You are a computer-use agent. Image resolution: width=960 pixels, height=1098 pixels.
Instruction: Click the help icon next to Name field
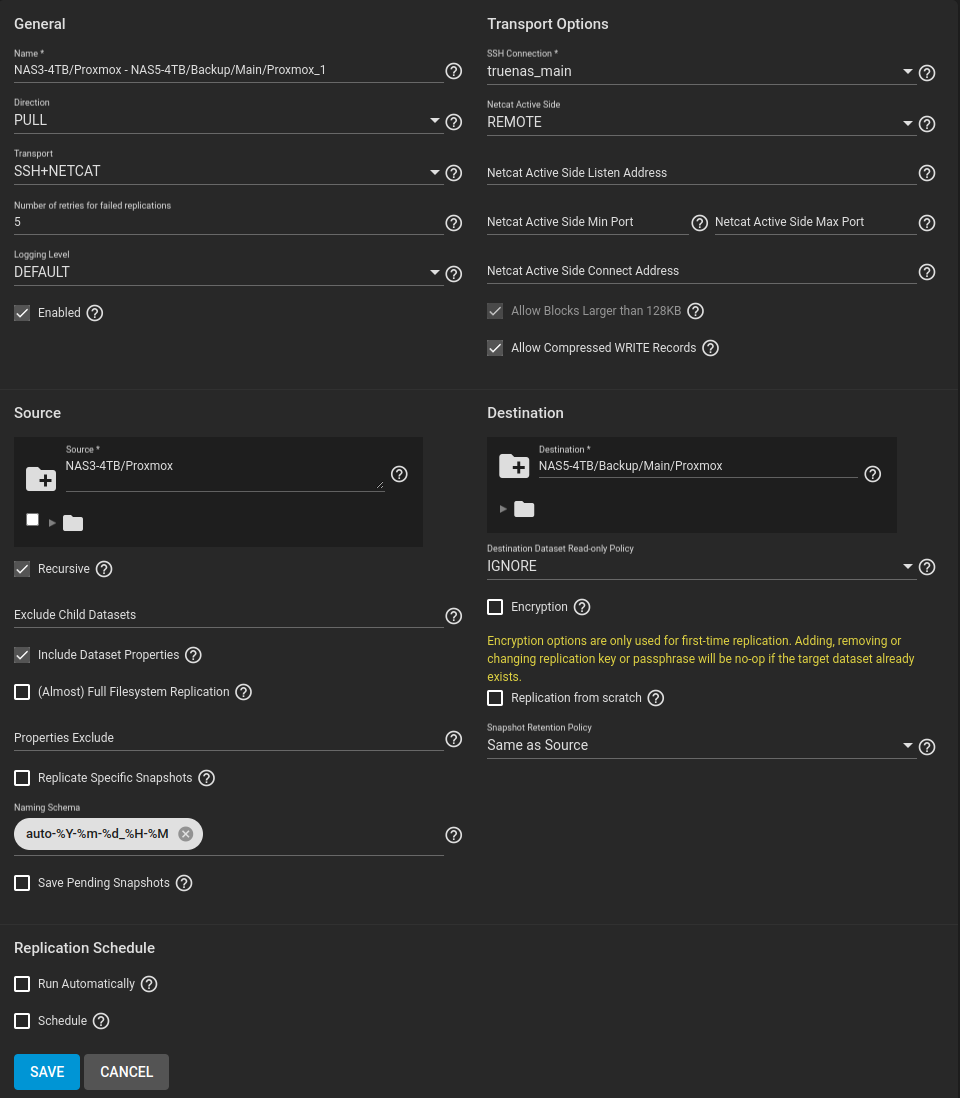point(454,71)
